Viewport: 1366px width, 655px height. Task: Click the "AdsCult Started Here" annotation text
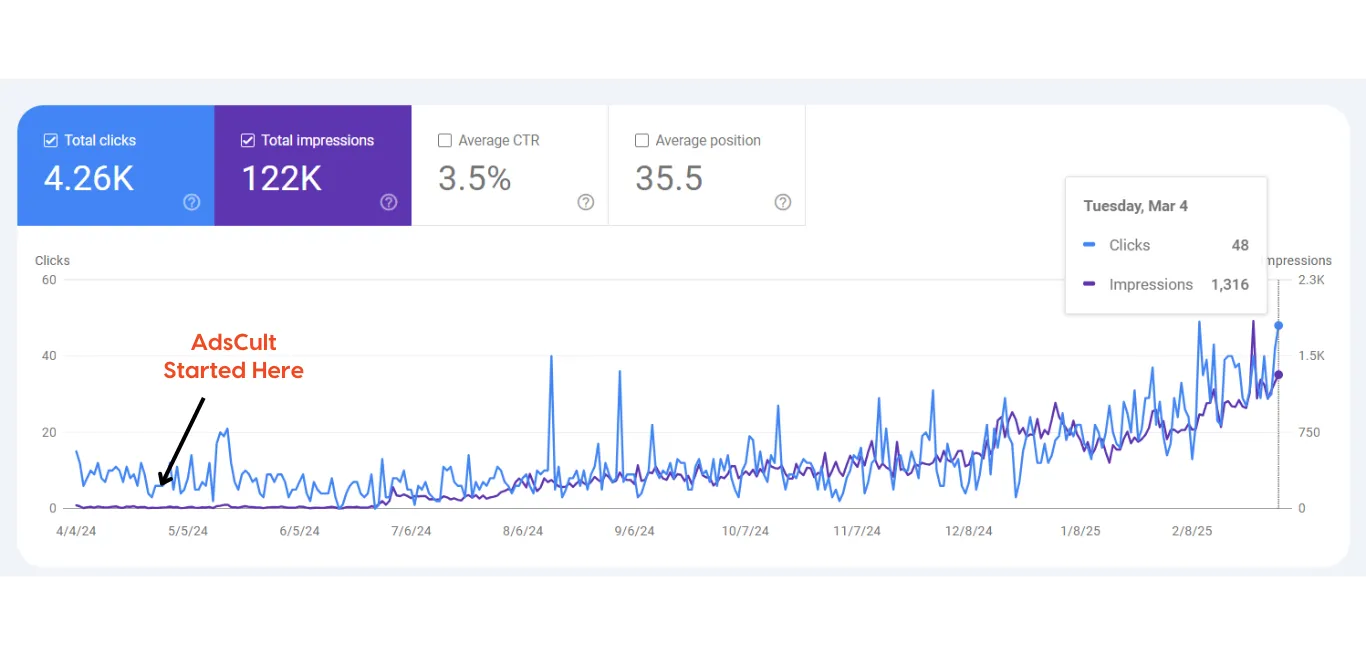tap(233, 357)
